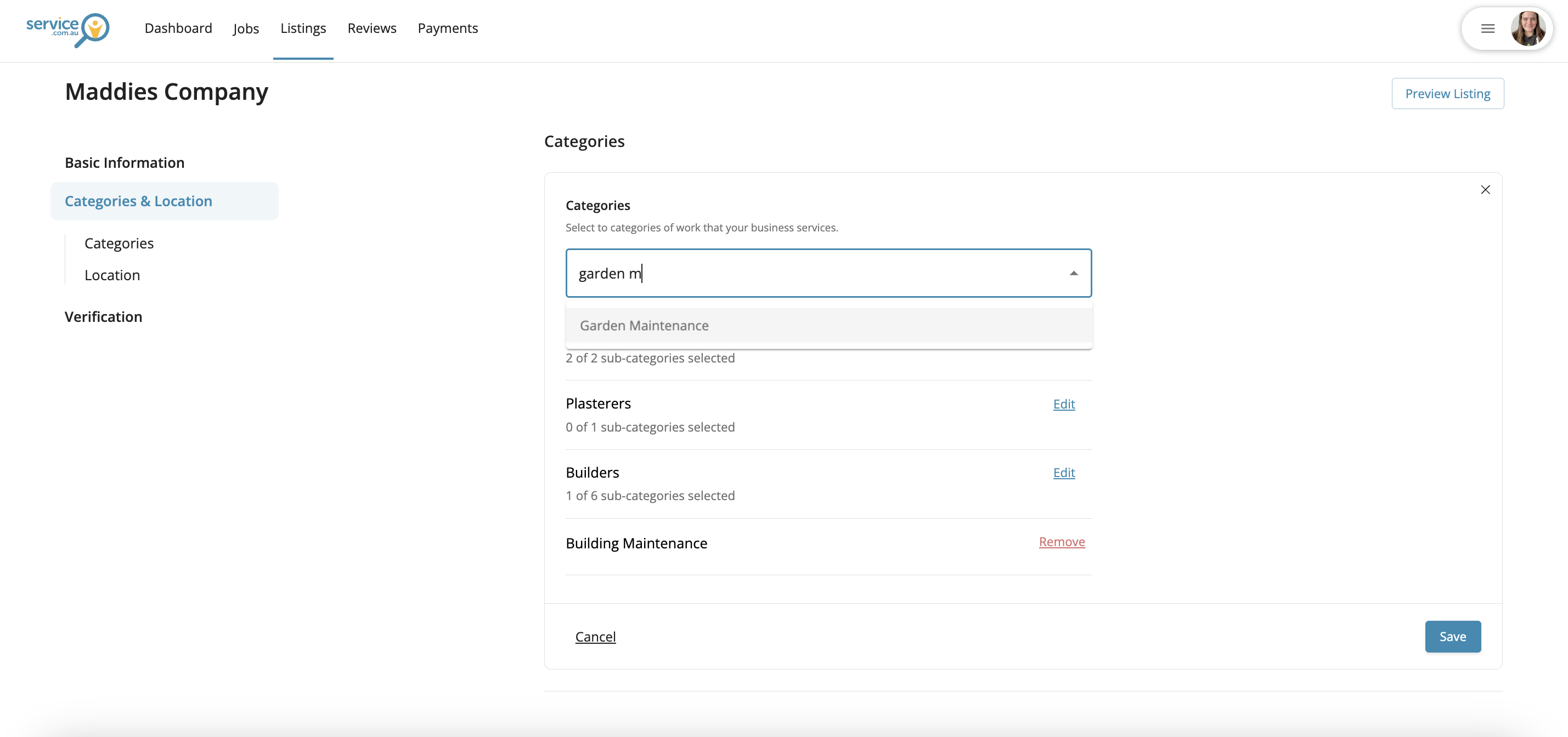The width and height of the screenshot is (1568, 737).
Task: Open the Dashboard nav item
Action: point(178,28)
